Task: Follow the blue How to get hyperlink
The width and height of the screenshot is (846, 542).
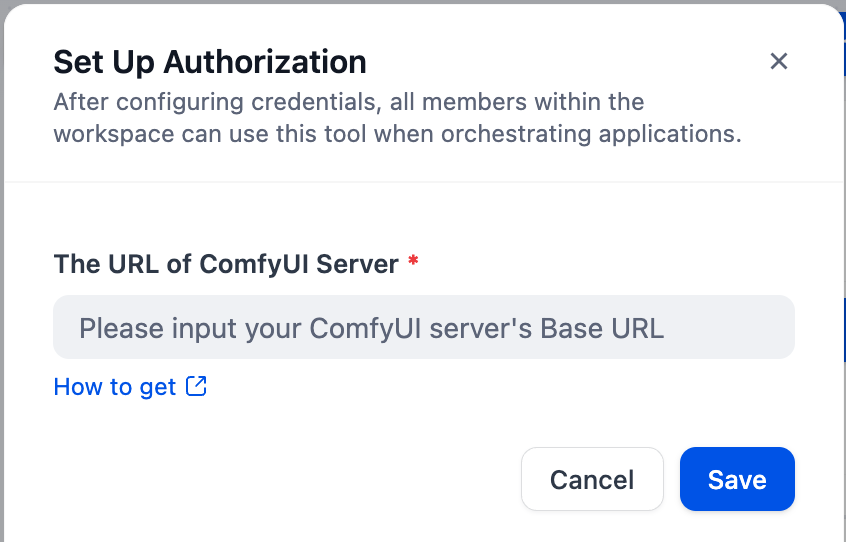Action: click(x=115, y=387)
